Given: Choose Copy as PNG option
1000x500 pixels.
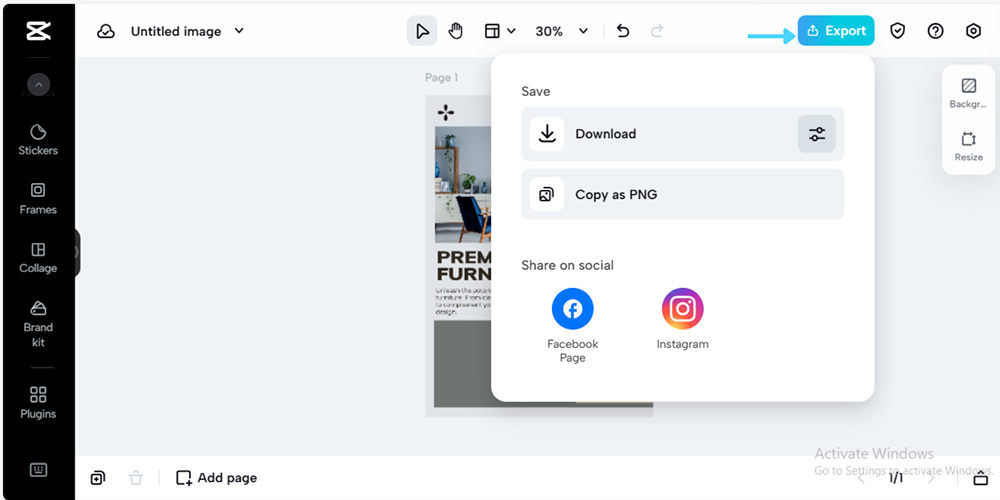Looking at the screenshot, I should tap(682, 194).
